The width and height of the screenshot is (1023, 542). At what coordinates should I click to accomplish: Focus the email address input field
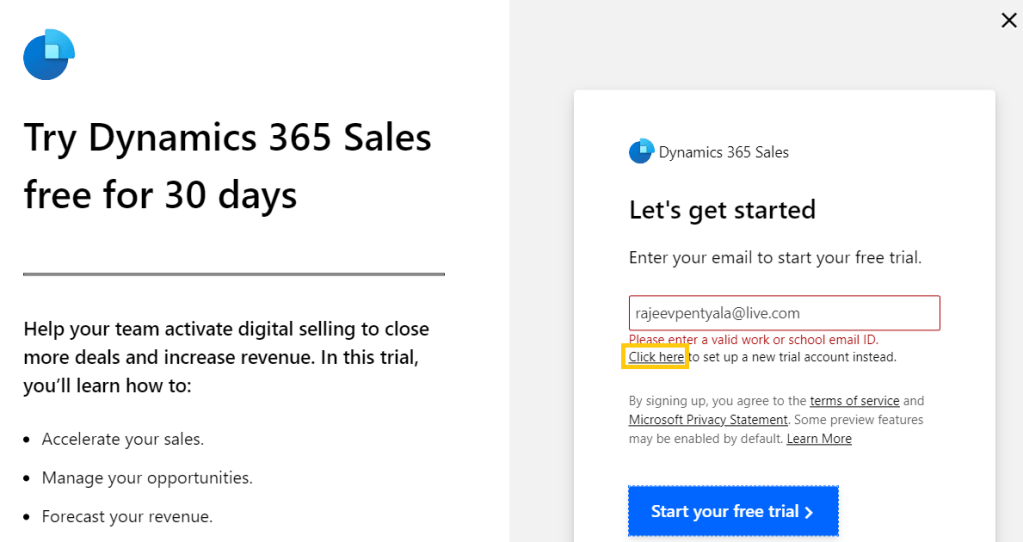784,313
